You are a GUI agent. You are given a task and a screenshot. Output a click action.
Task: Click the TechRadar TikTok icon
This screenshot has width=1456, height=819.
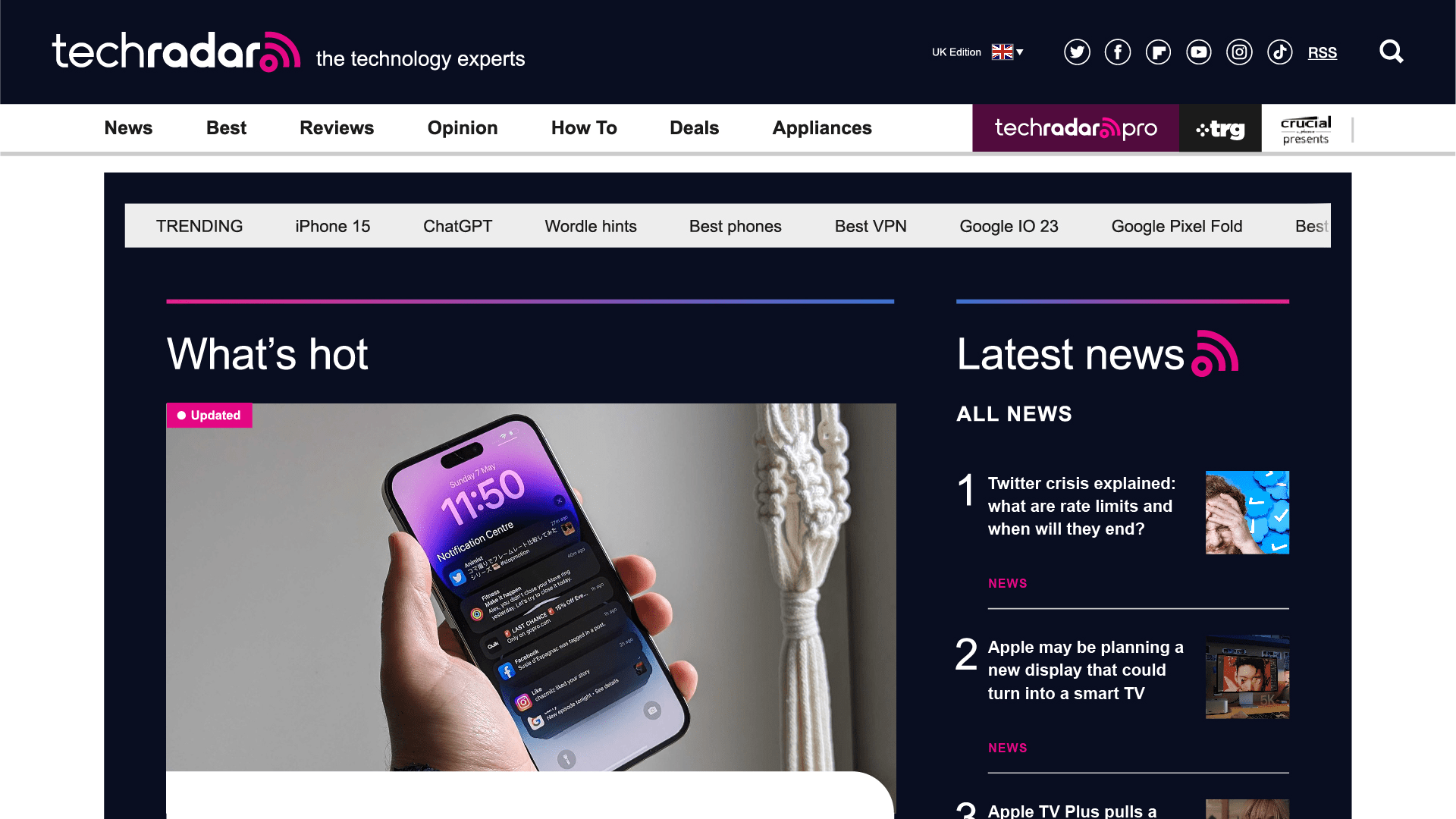pyautogui.click(x=1280, y=52)
